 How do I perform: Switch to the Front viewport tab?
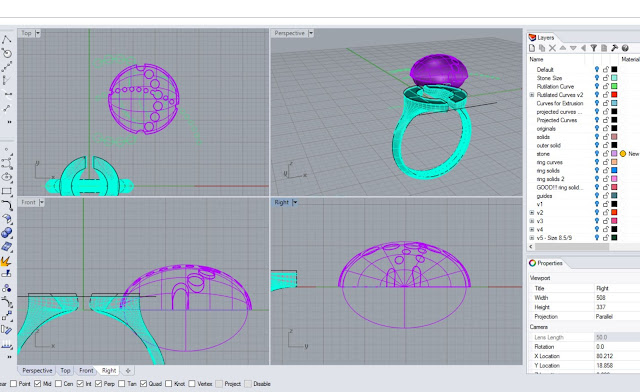point(86,370)
